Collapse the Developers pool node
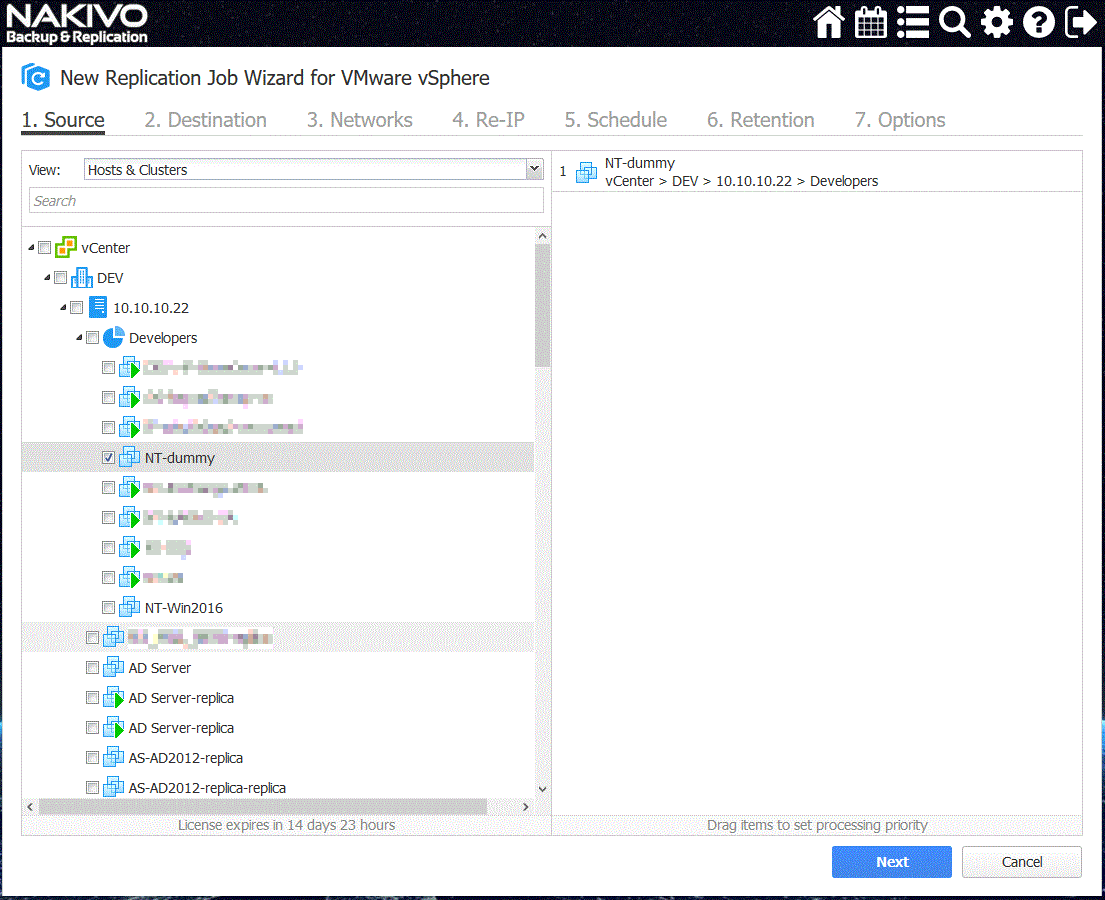This screenshot has height=900, width=1105. point(79,338)
